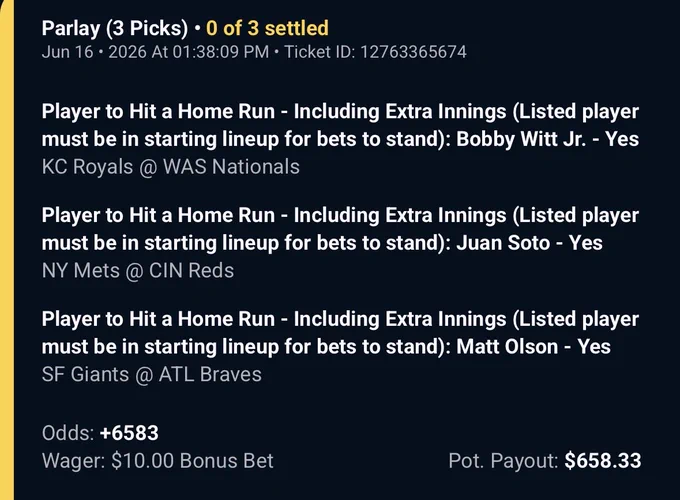
Task: Click the Wager $10.00 Bonus Bet line
Action: (x=157, y=461)
